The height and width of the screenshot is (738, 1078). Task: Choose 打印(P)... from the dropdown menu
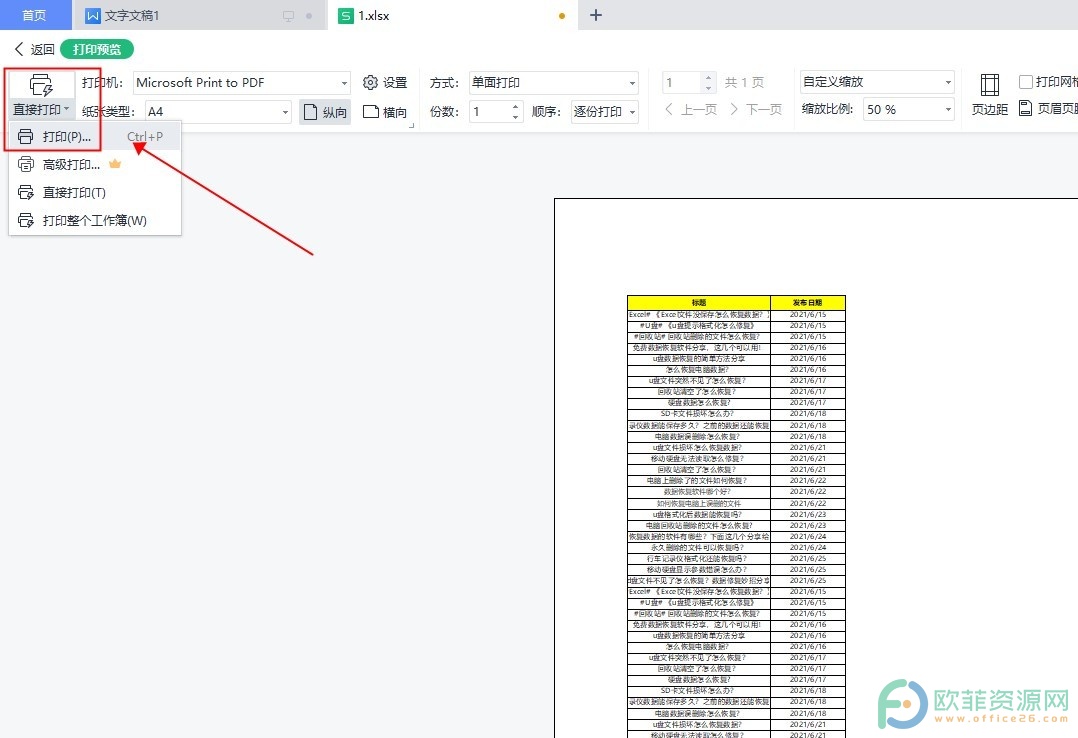(94, 137)
